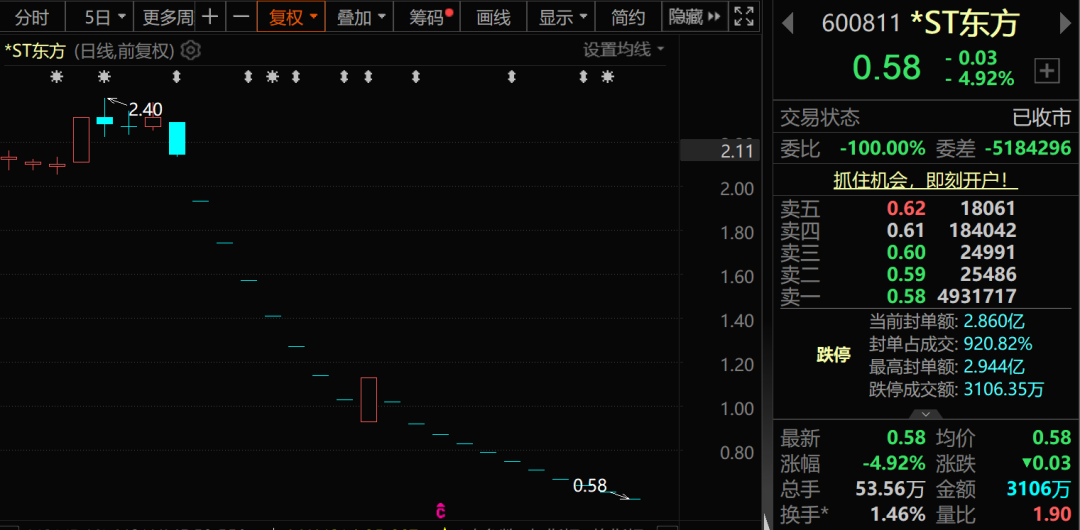The image size is (1080, 530).
Task: Click the 抓住机会，即刻开户 link
Action: click(925, 181)
